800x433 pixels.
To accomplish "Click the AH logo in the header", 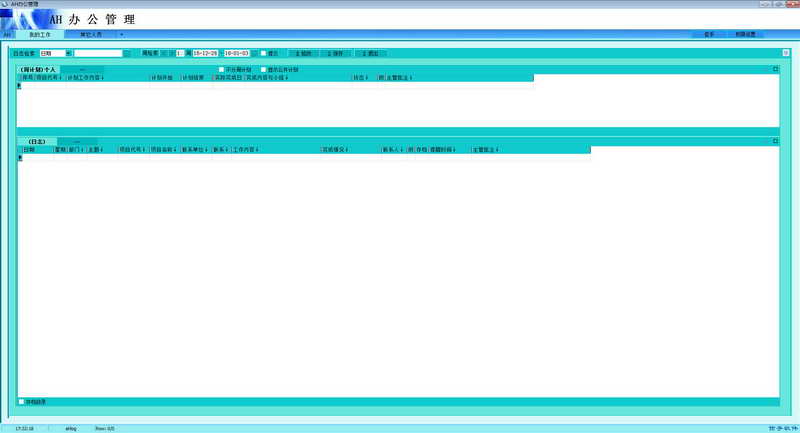I will tap(22, 18).
